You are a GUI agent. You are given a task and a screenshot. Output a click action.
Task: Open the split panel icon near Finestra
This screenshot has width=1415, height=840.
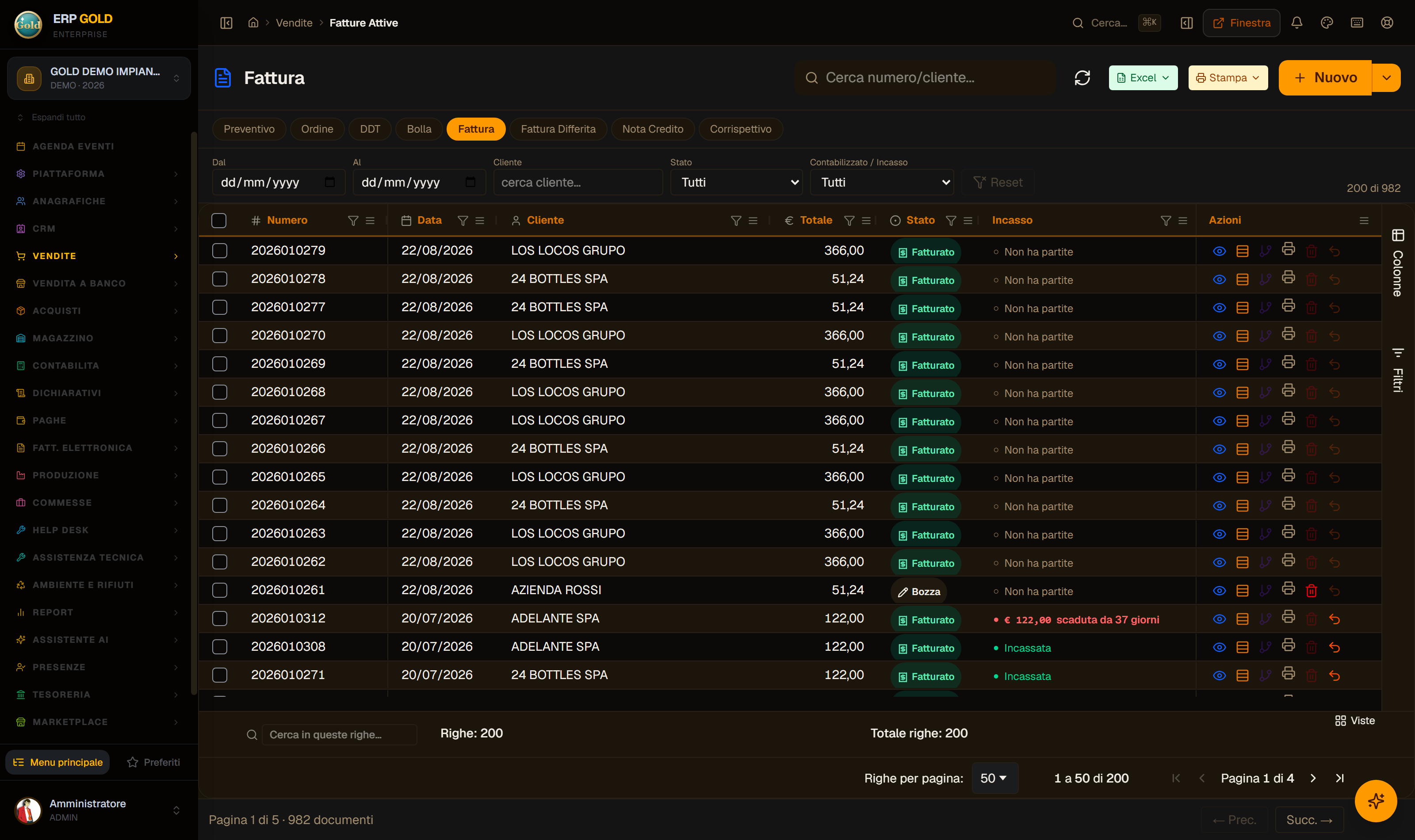pyautogui.click(x=1186, y=23)
